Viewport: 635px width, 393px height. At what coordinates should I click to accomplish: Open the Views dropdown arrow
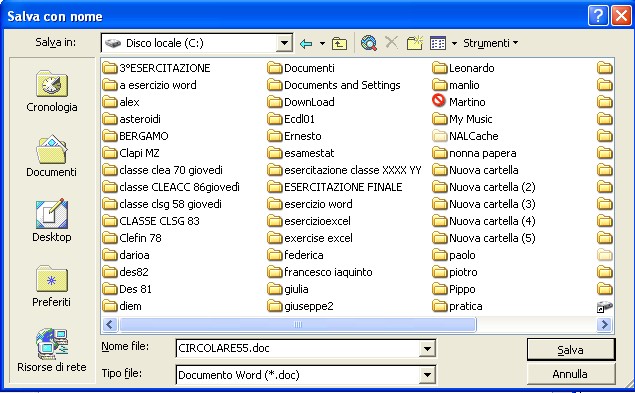tap(454, 43)
